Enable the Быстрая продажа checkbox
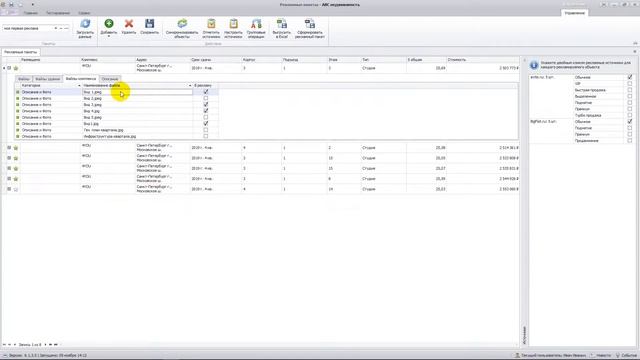Image resolution: width=640 pixels, height=360 pixels. 630,90
